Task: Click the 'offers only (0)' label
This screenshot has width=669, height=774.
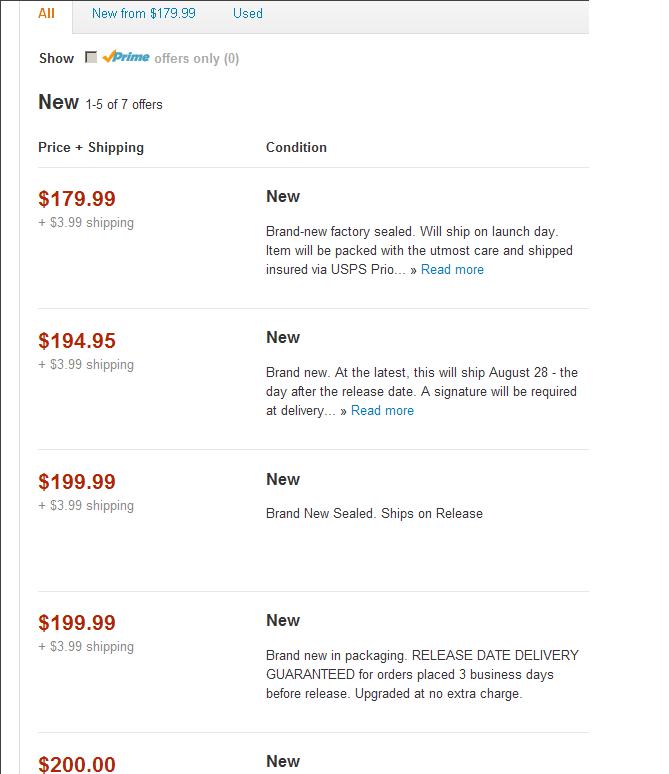Action: tap(197, 59)
